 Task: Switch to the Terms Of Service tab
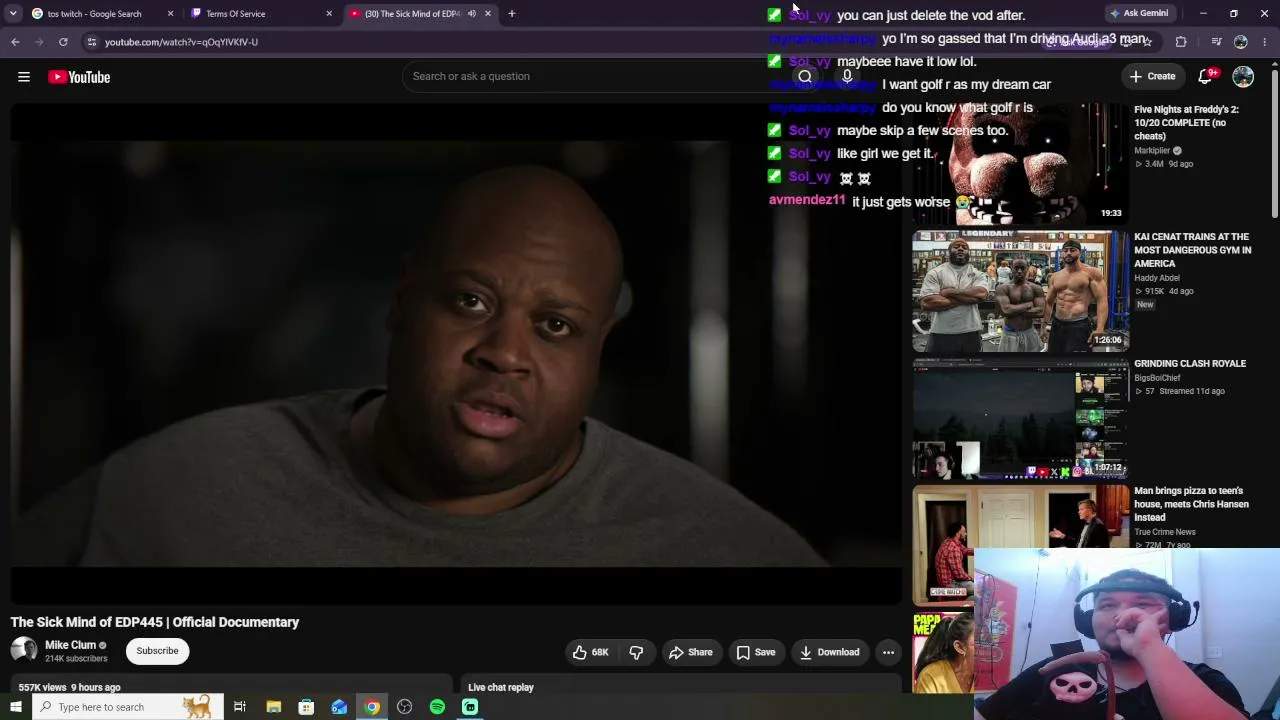point(262,13)
